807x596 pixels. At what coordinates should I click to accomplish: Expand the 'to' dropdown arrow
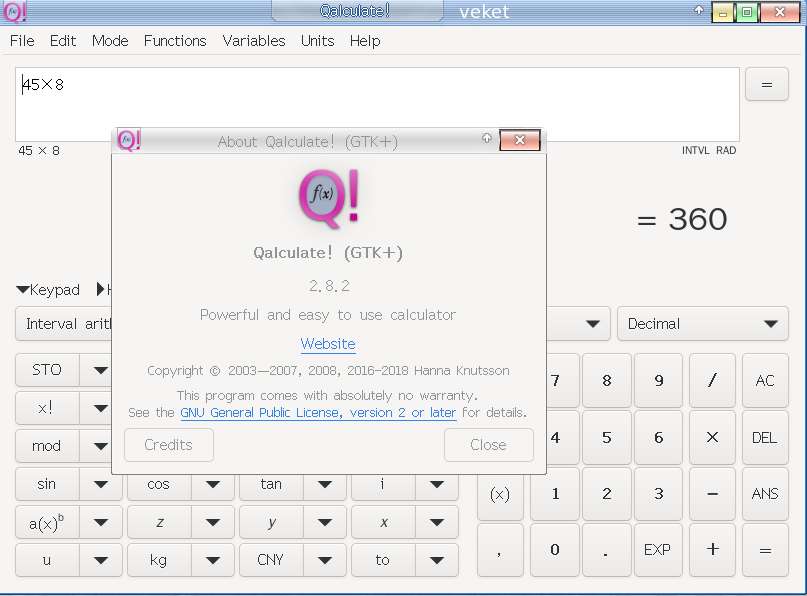[437, 560]
